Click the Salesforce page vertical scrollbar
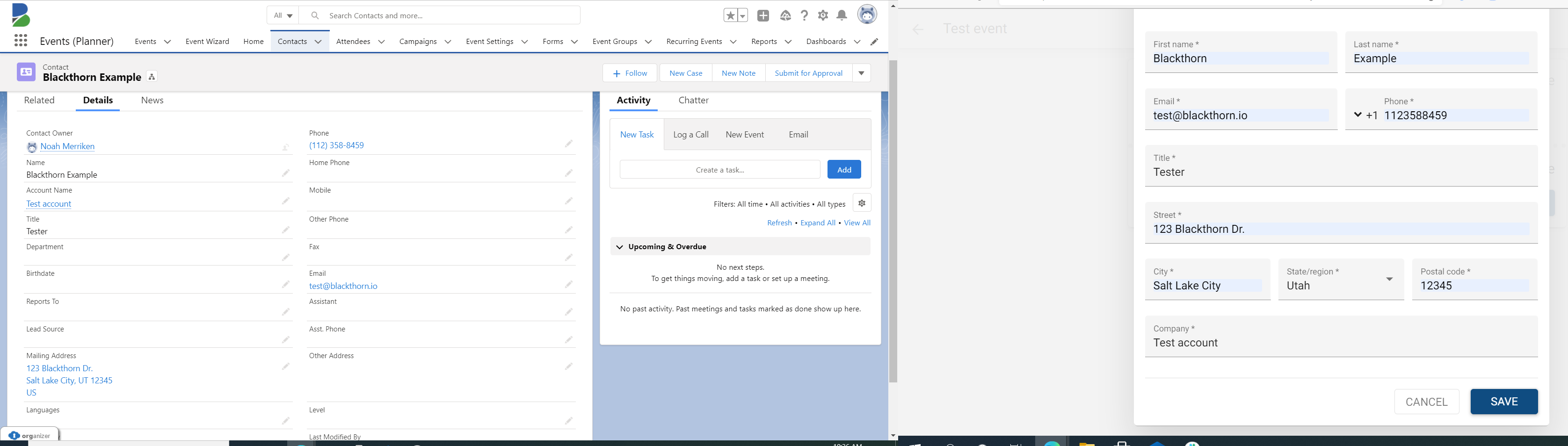Viewport: 1568px width, 446px height. tap(893, 222)
